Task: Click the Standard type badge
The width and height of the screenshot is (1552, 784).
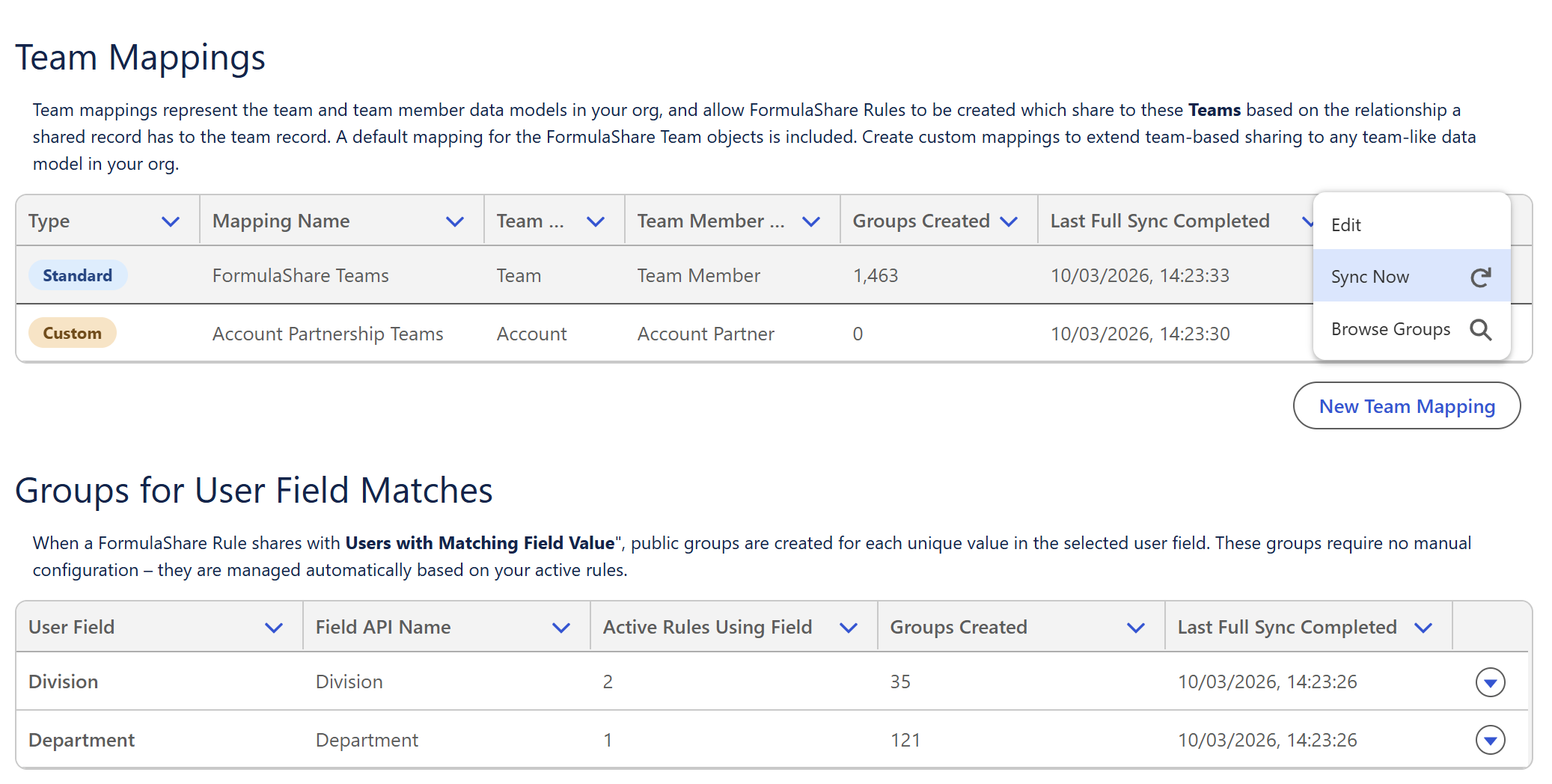Action: [78, 275]
